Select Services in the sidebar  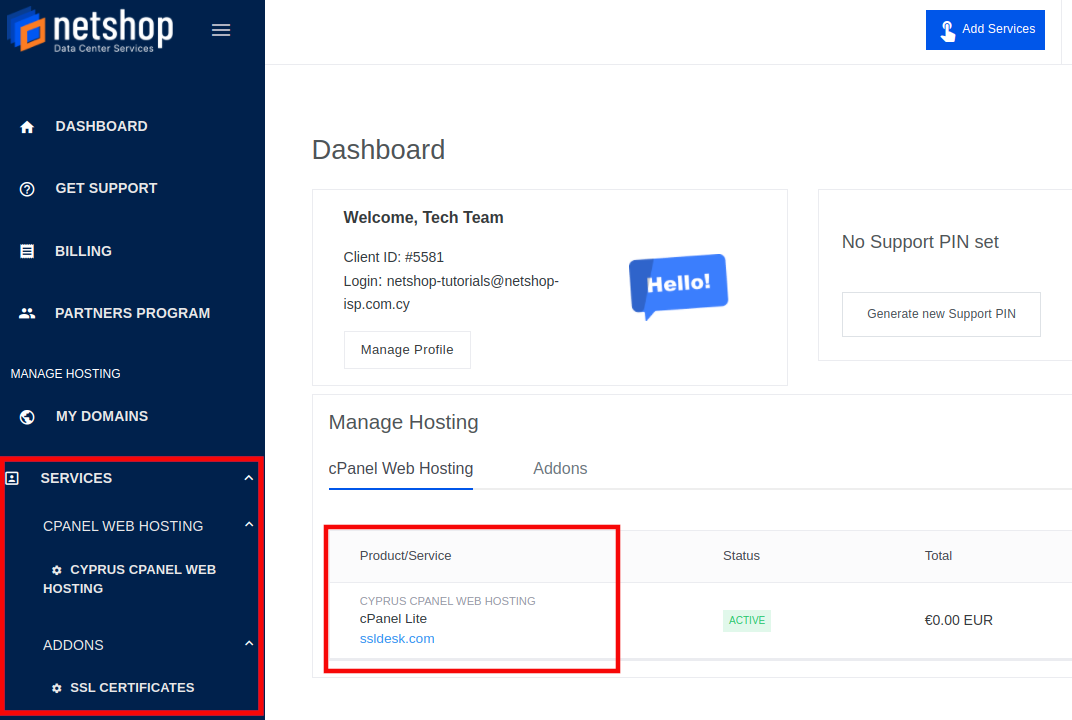pos(76,478)
